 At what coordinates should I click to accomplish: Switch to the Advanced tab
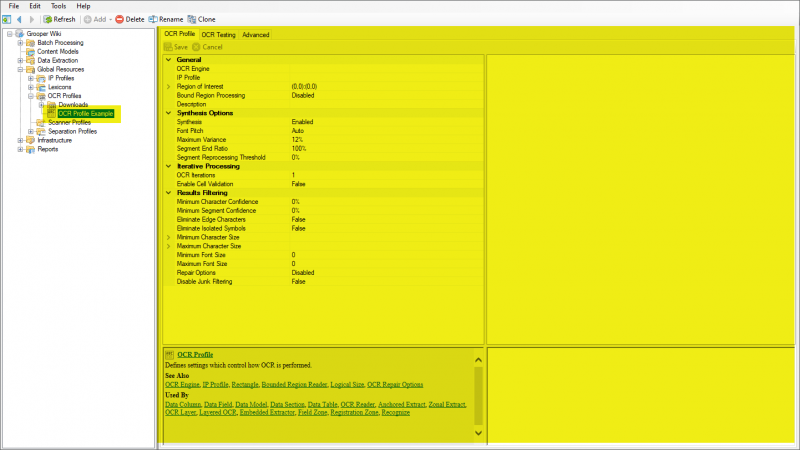point(256,35)
